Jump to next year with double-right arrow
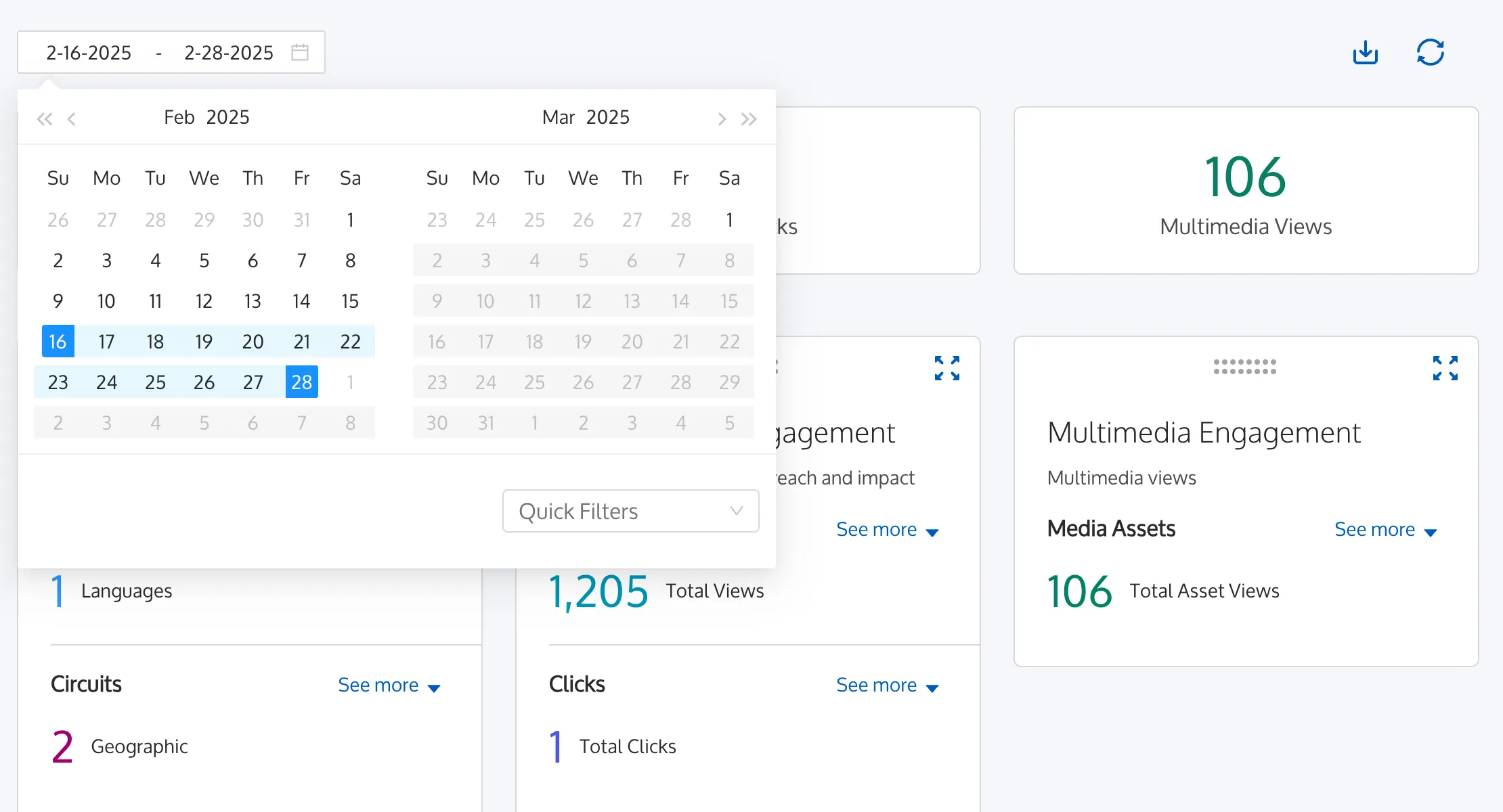The height and width of the screenshot is (812, 1503). point(749,119)
